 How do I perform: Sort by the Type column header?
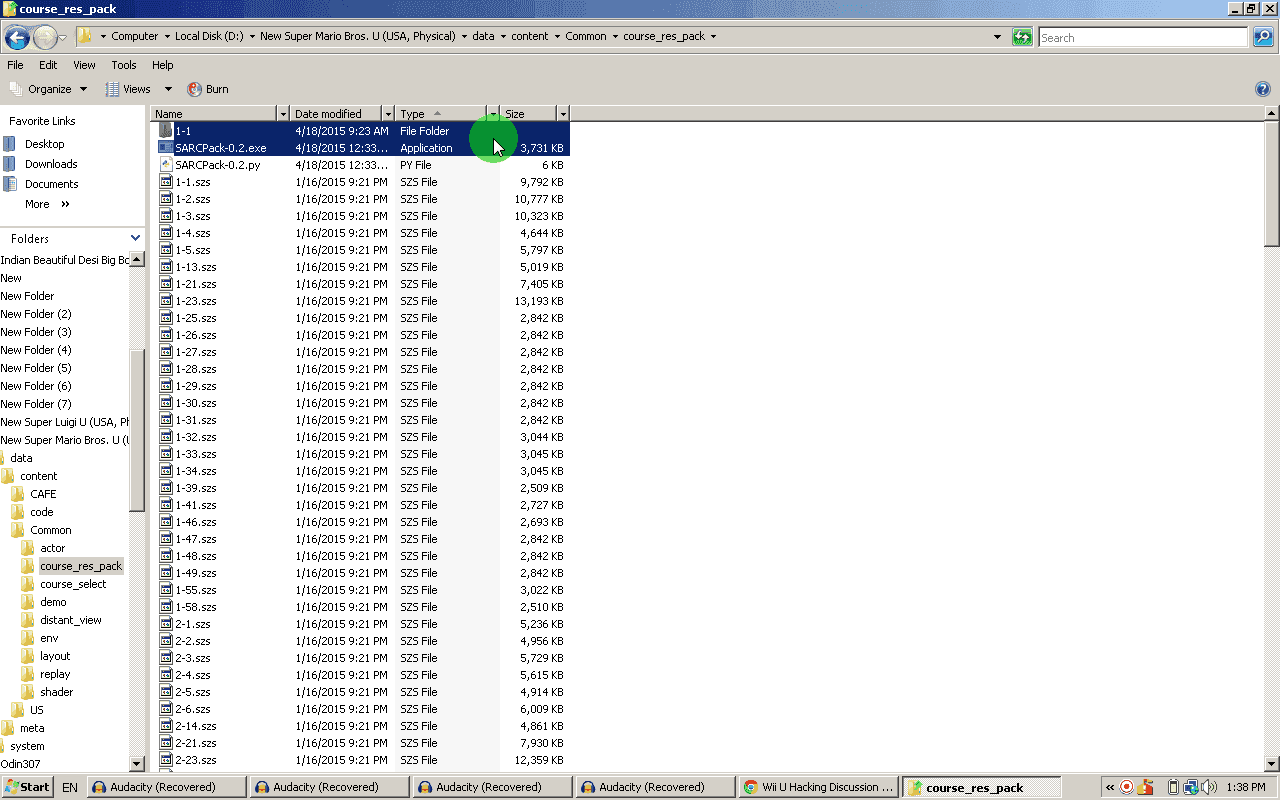click(441, 114)
